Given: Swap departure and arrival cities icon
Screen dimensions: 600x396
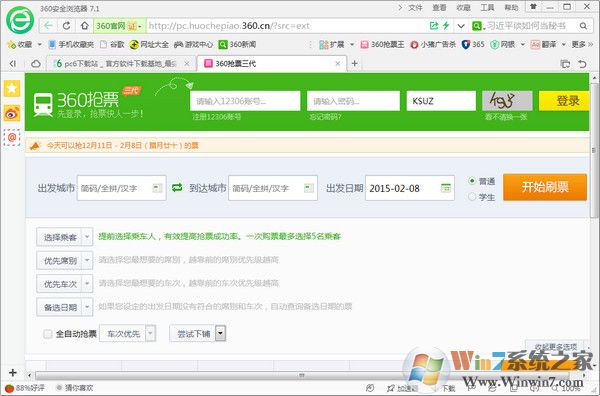Looking at the screenshot, I should pyautogui.click(x=177, y=188).
